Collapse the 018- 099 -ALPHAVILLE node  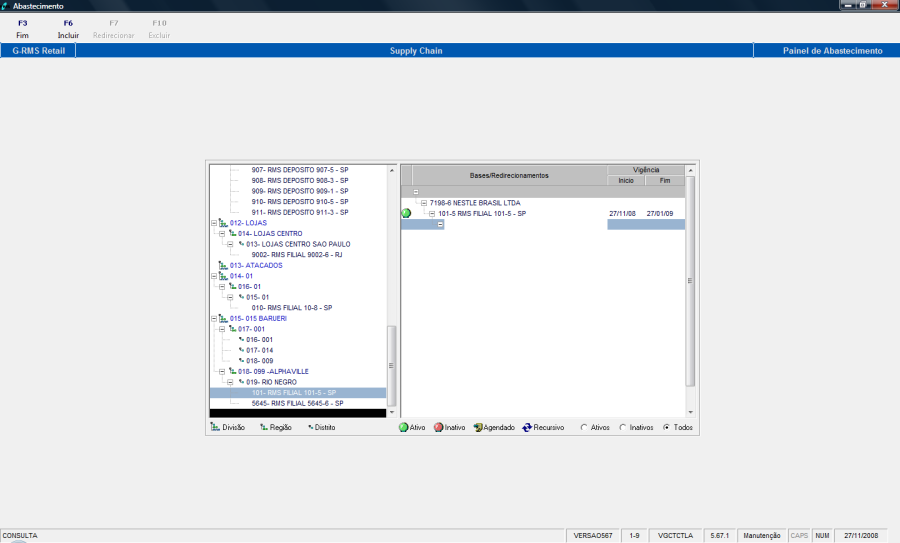click(x=222, y=371)
